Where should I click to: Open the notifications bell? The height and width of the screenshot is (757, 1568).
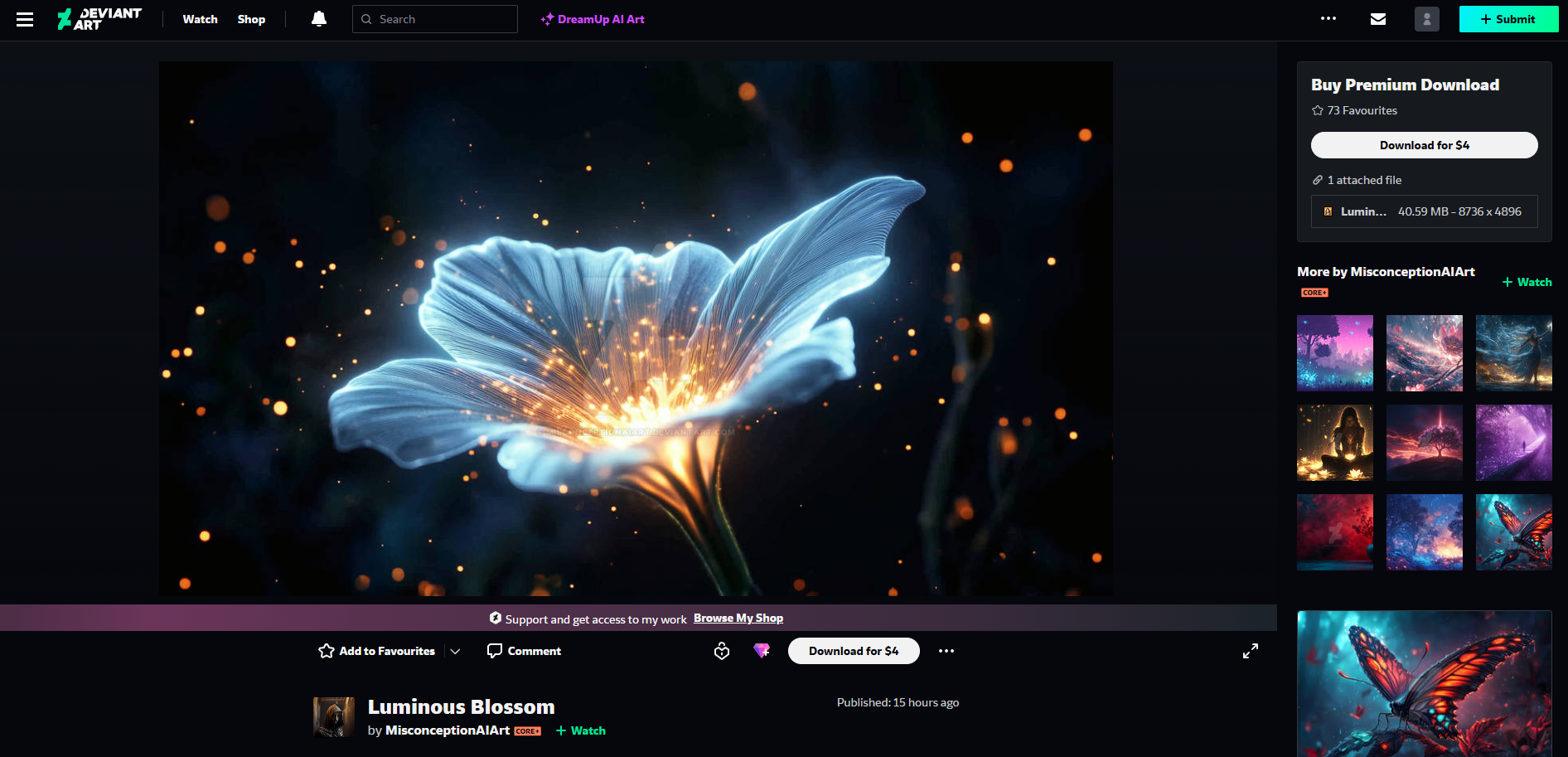coord(318,19)
